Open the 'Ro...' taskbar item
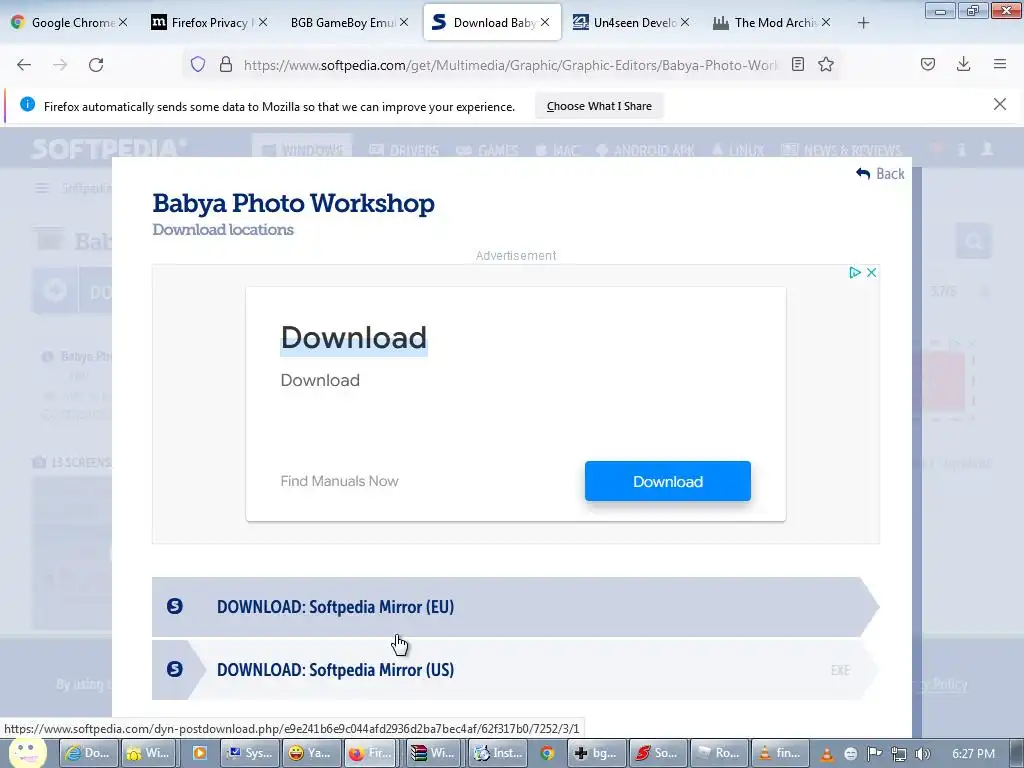This screenshot has height=768, width=1024. click(x=719, y=753)
